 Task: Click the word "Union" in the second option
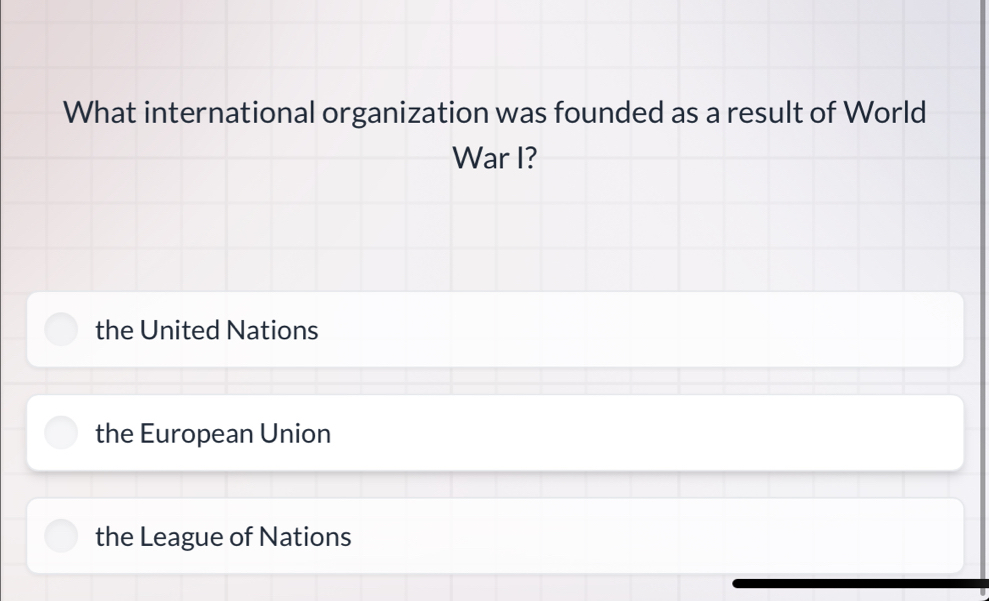(x=295, y=434)
